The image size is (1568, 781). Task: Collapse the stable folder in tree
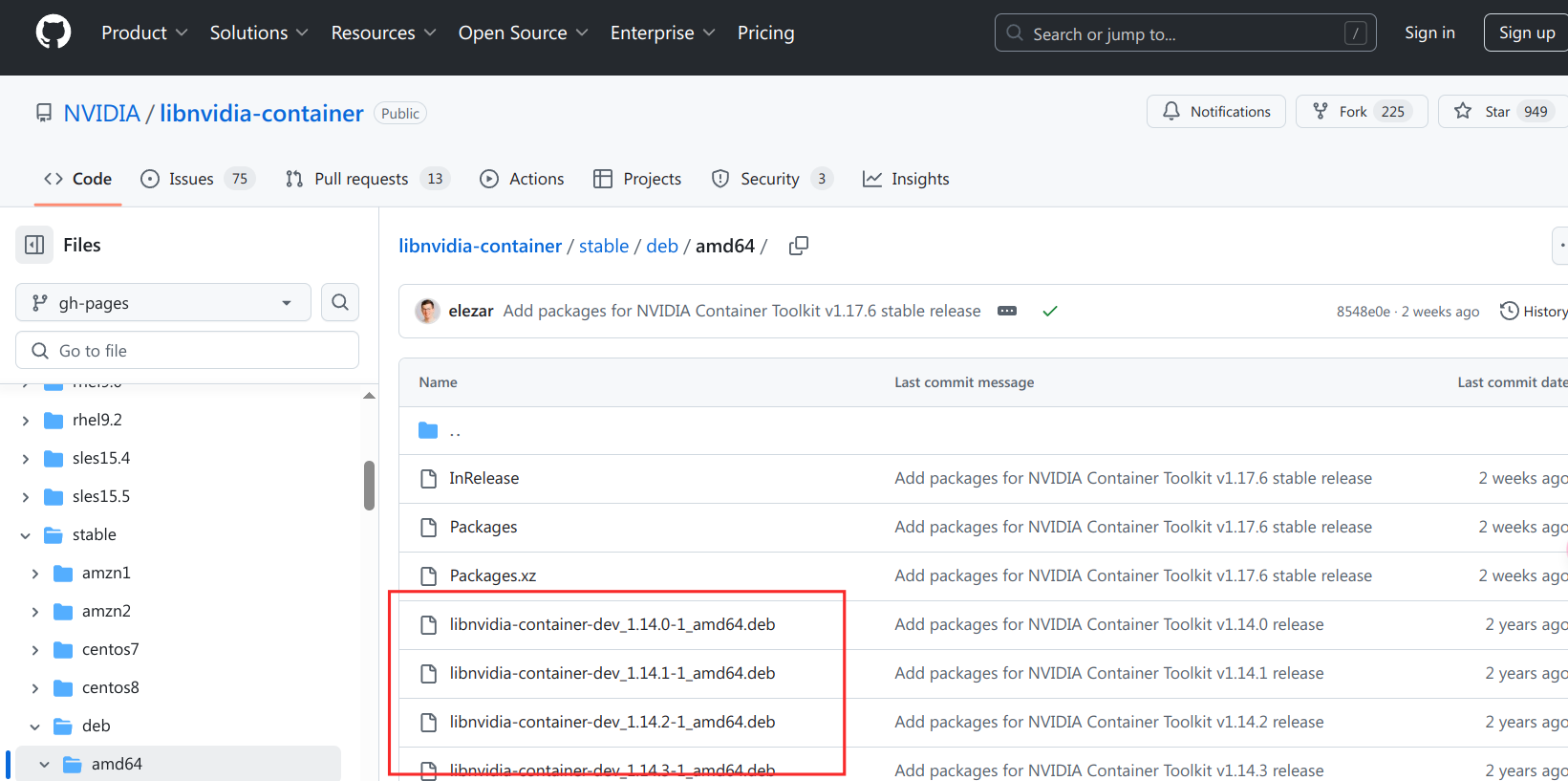tap(26, 535)
